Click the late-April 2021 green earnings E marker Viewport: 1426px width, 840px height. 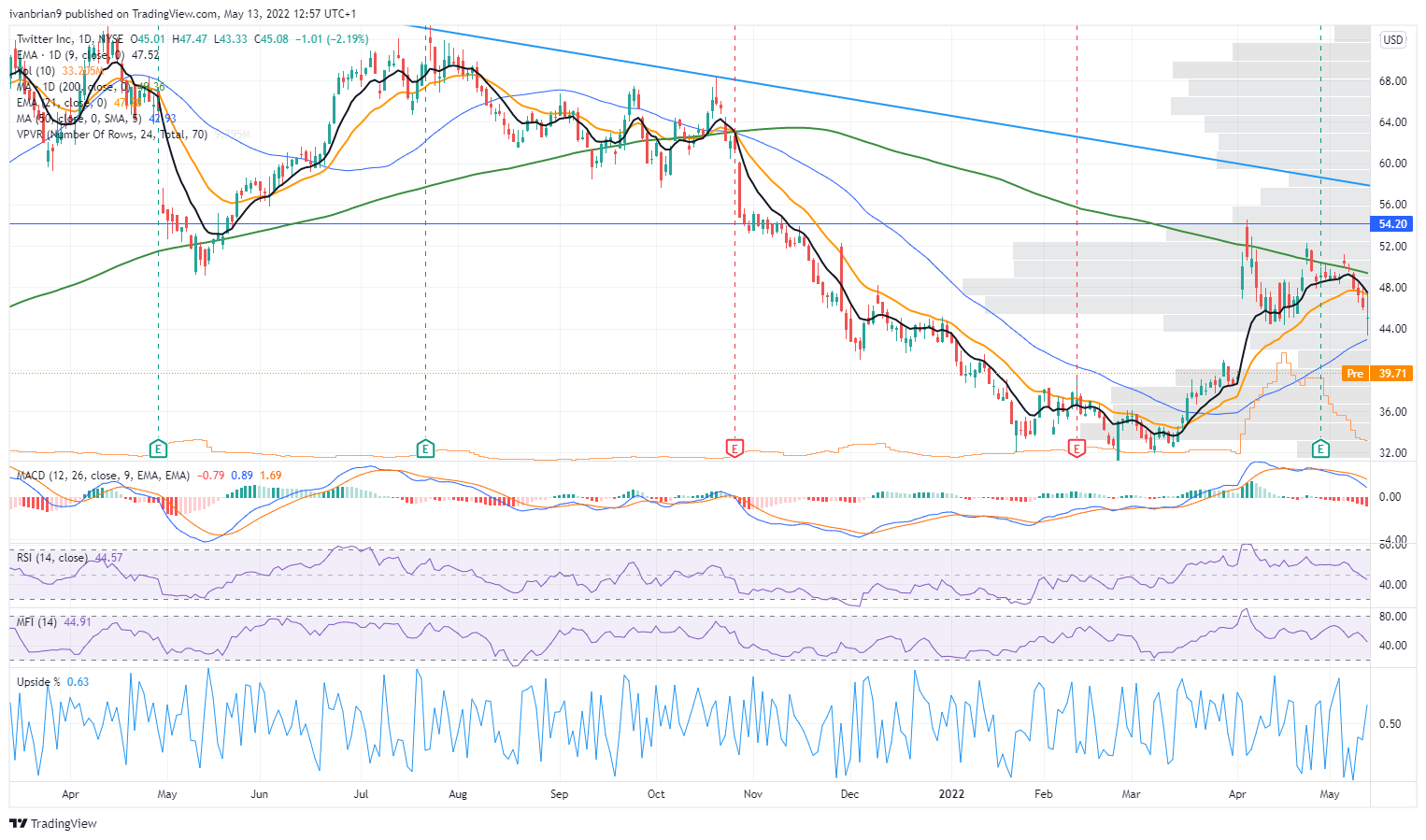[158, 448]
